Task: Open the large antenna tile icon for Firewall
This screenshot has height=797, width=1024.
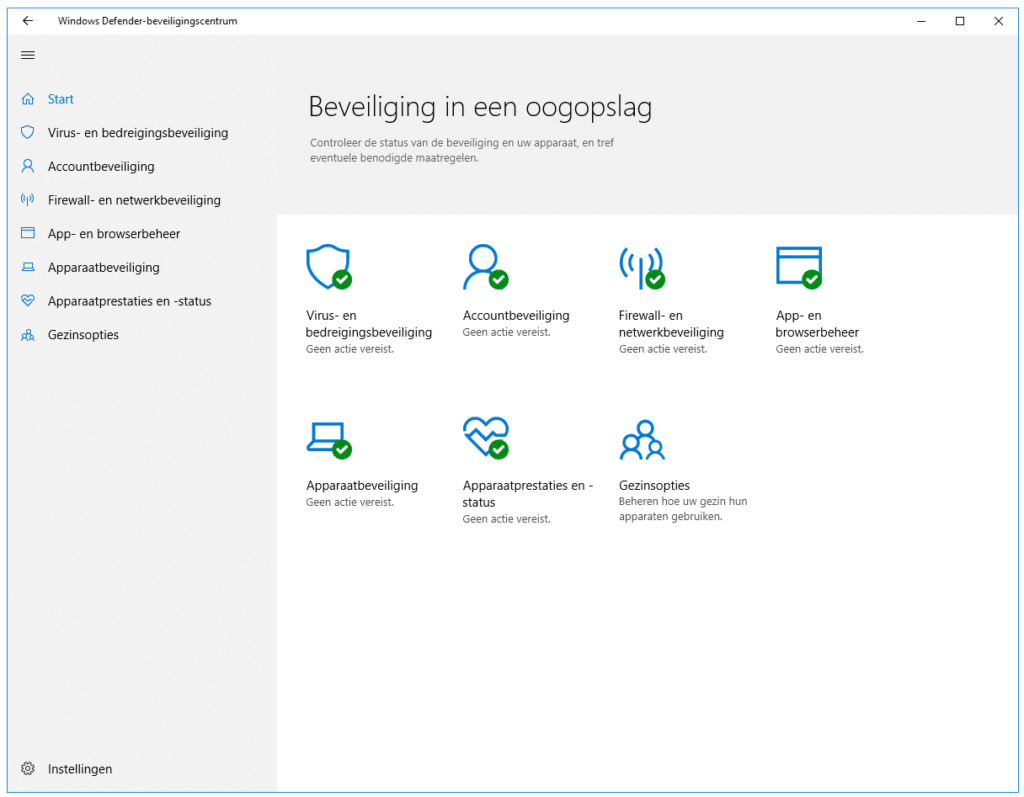Action: [x=642, y=267]
